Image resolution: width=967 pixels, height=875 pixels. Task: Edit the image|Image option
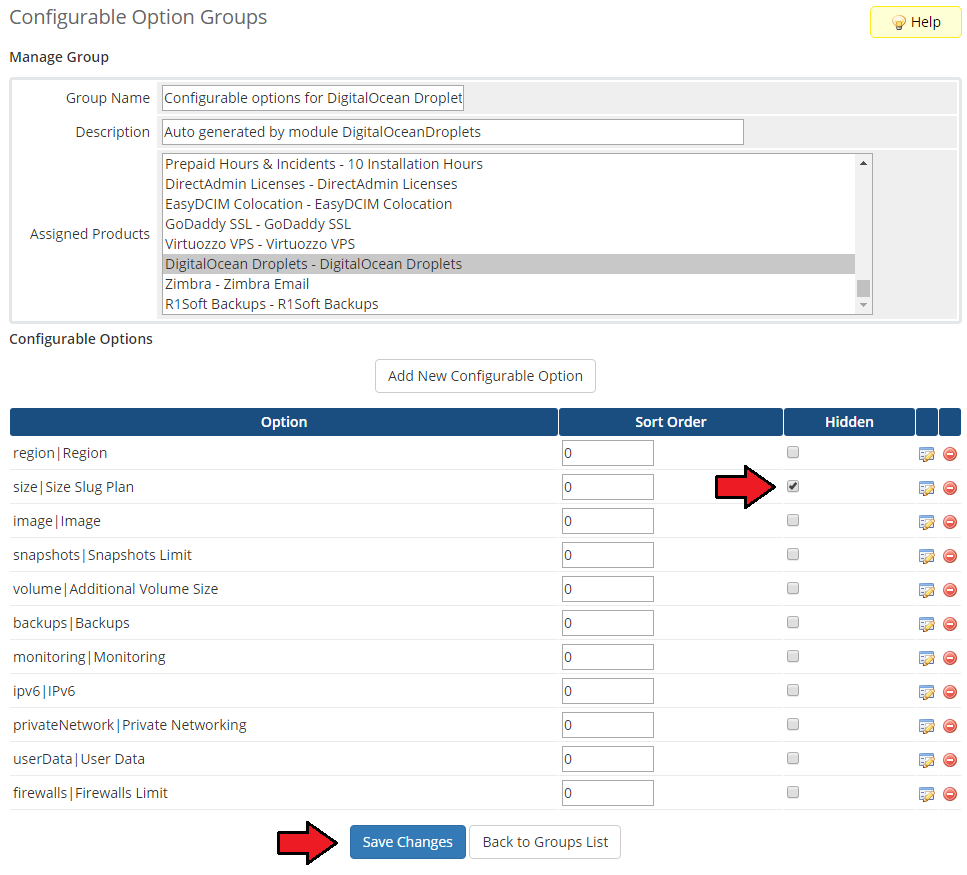click(926, 522)
